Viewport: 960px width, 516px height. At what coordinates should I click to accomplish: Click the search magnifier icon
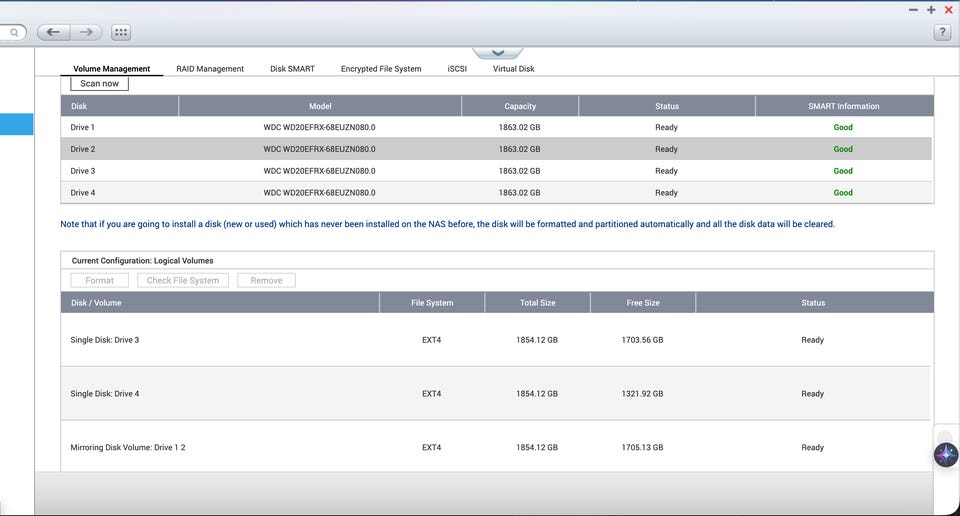(14, 32)
